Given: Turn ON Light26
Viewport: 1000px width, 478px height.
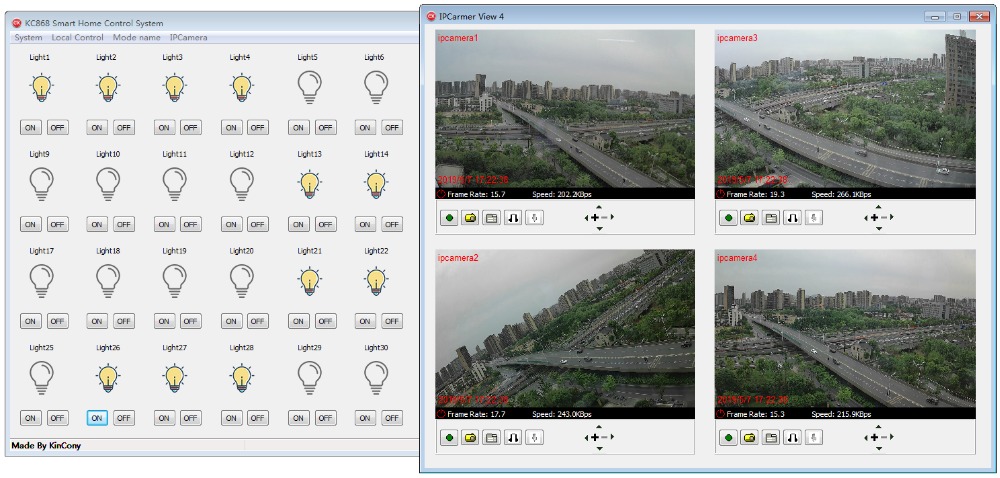Looking at the screenshot, I should pyautogui.click(x=97, y=418).
